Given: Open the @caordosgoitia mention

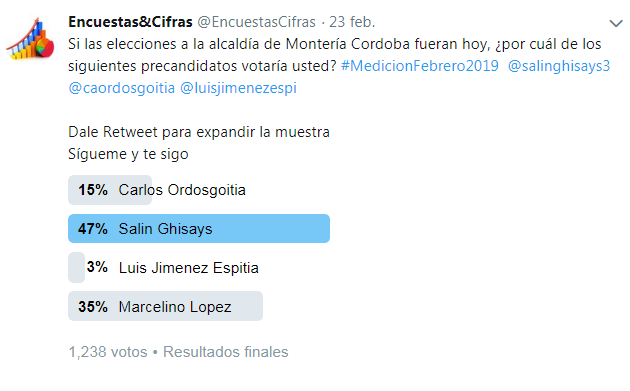Looking at the screenshot, I should 122,88.
